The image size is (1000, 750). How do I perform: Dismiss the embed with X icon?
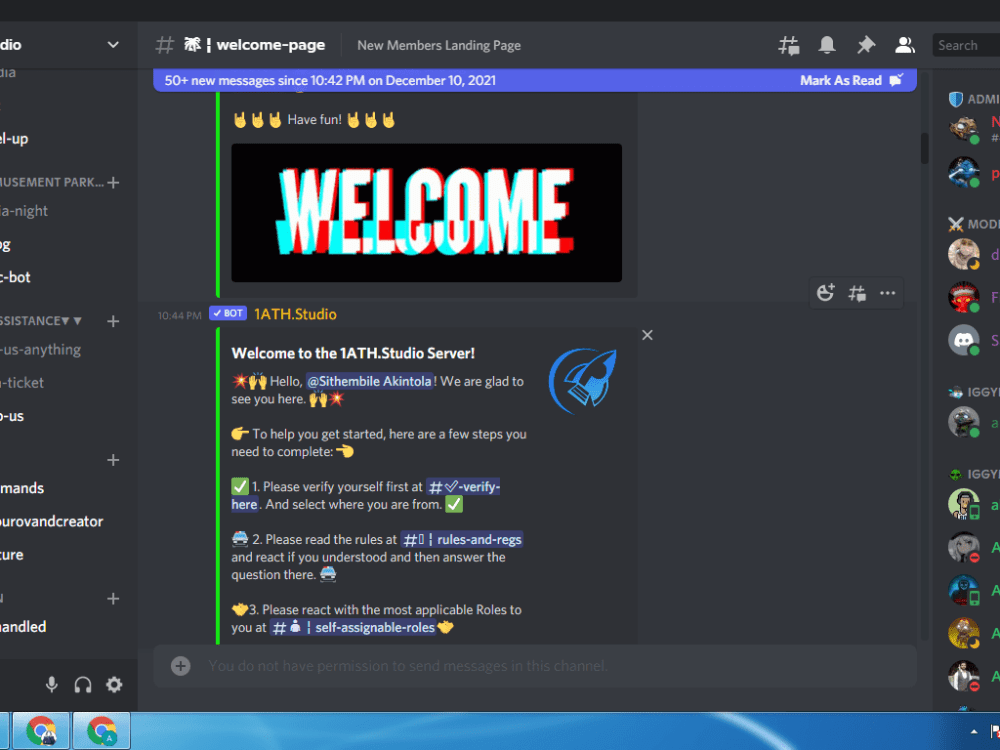647,335
